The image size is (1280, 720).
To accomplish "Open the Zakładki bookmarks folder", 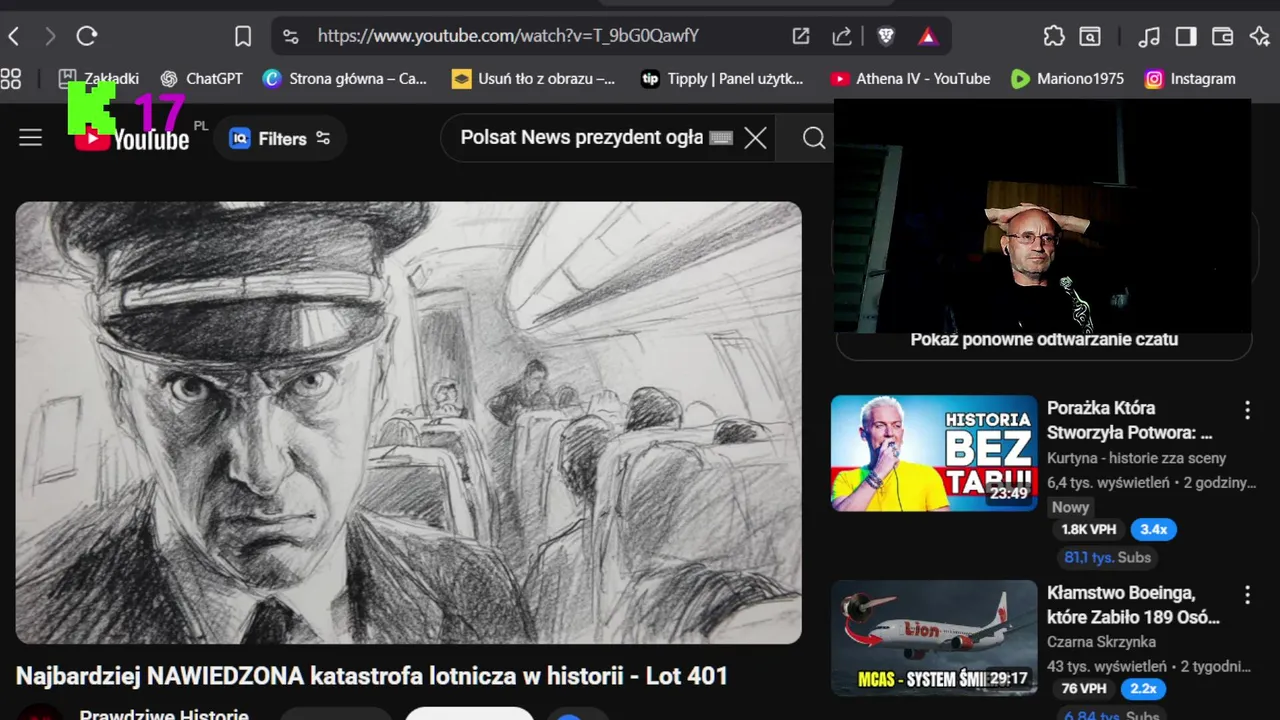I will tap(98, 79).
